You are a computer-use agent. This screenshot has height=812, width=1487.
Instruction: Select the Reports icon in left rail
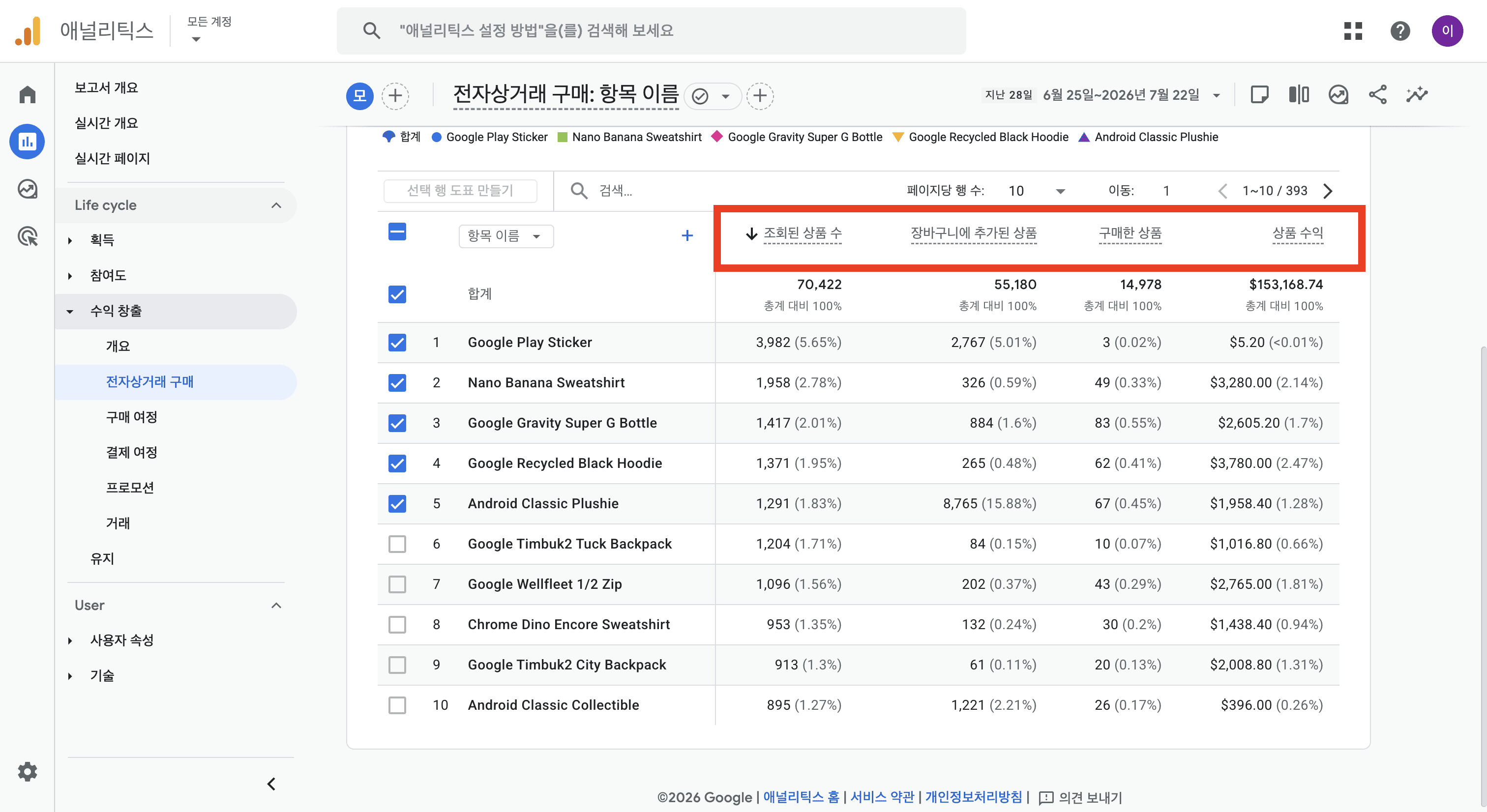pos(27,142)
